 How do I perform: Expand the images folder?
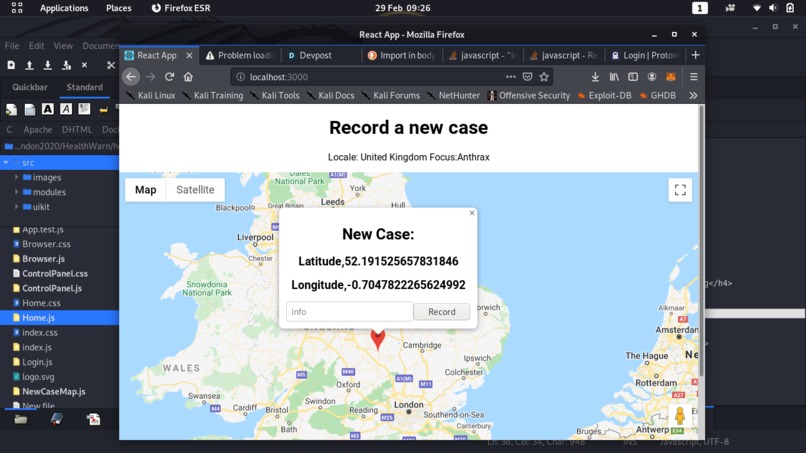coord(16,177)
